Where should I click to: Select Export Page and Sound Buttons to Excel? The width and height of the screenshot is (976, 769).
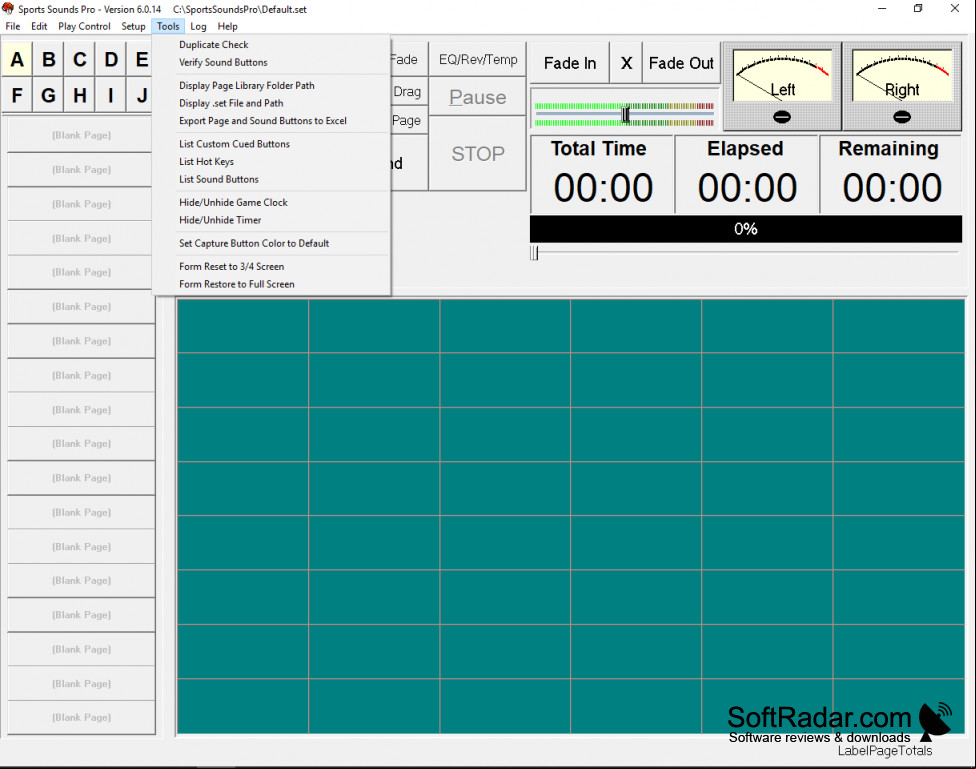point(271,121)
